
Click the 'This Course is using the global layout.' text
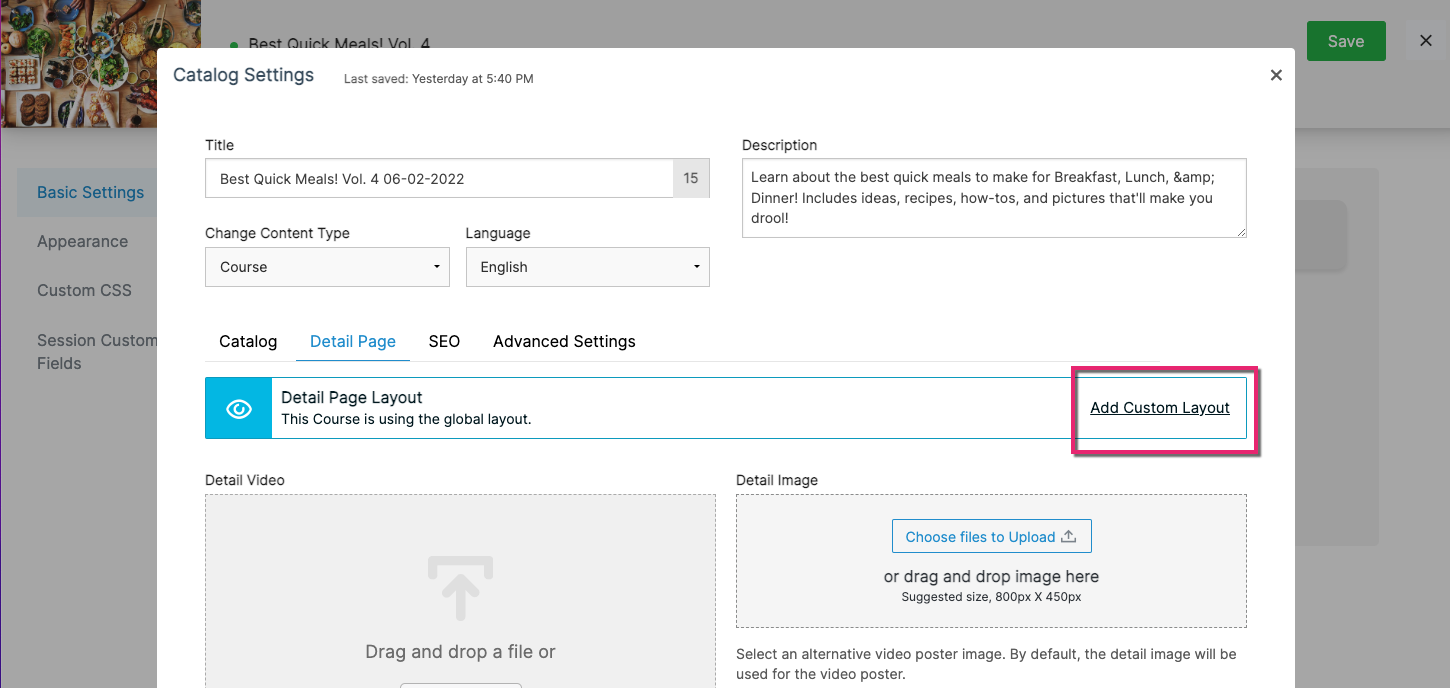pos(406,419)
